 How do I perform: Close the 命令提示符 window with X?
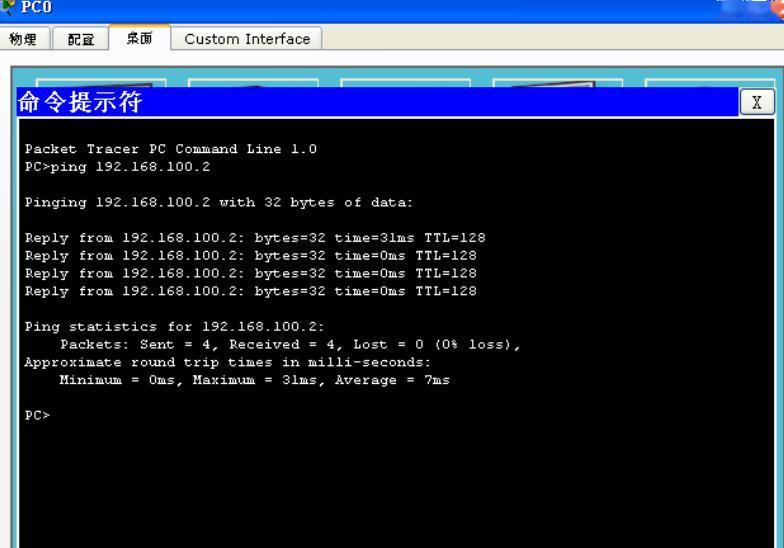756,102
